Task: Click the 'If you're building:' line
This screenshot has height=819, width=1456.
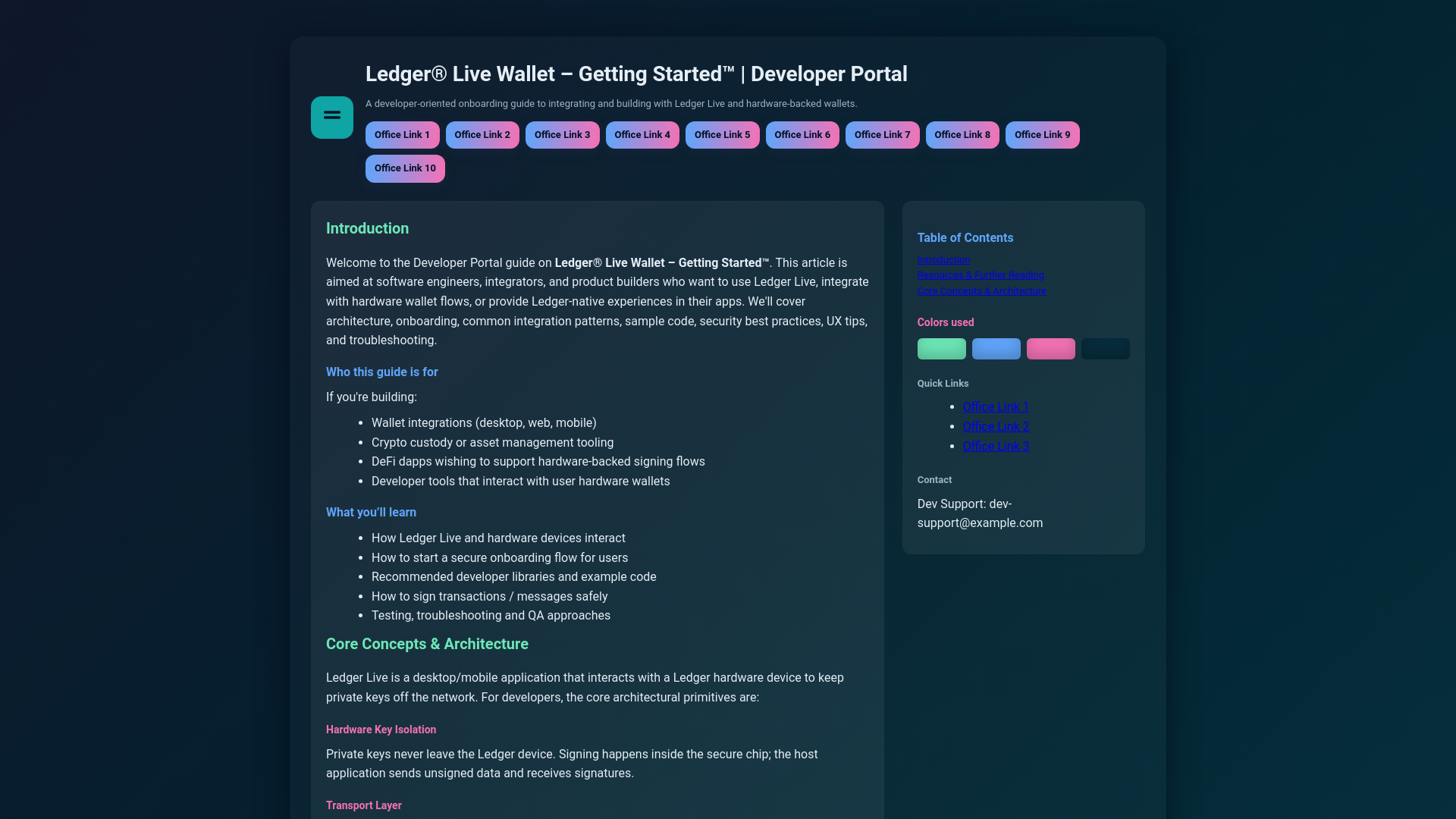Action: tap(372, 397)
